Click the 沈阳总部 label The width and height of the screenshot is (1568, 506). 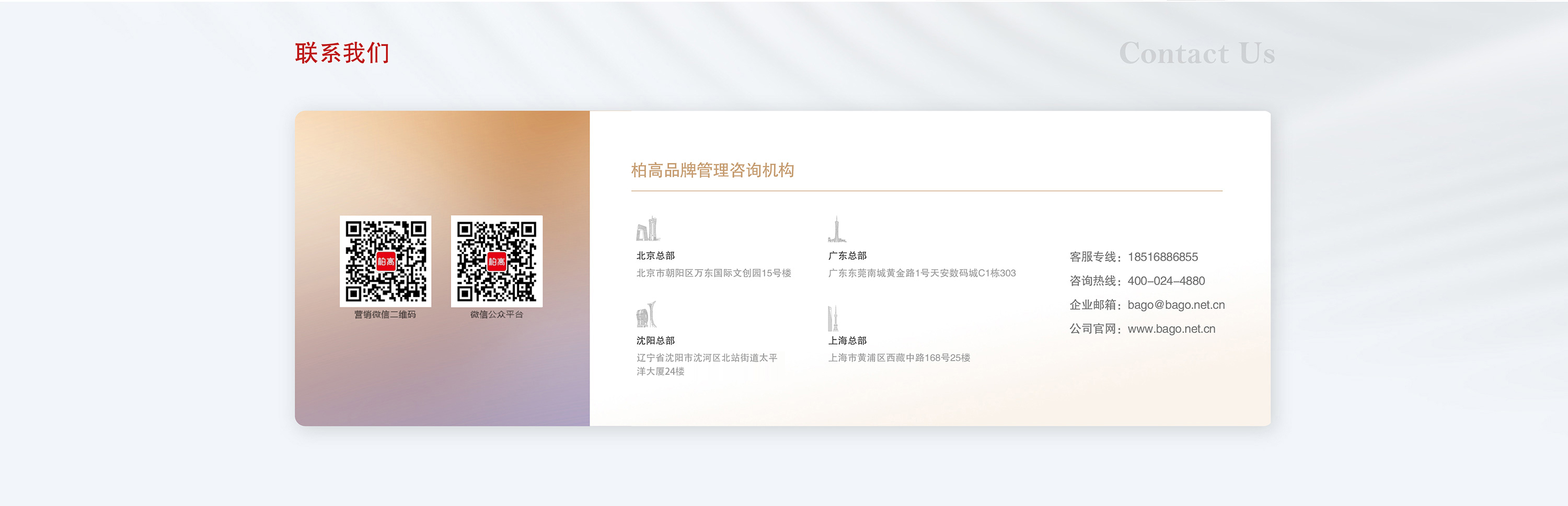tap(655, 340)
